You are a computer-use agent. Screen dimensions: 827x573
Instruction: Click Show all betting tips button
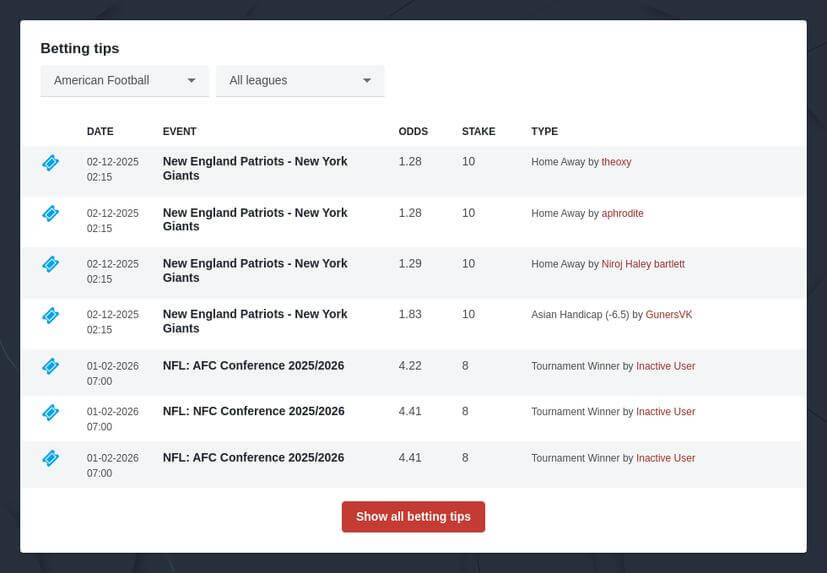point(413,517)
